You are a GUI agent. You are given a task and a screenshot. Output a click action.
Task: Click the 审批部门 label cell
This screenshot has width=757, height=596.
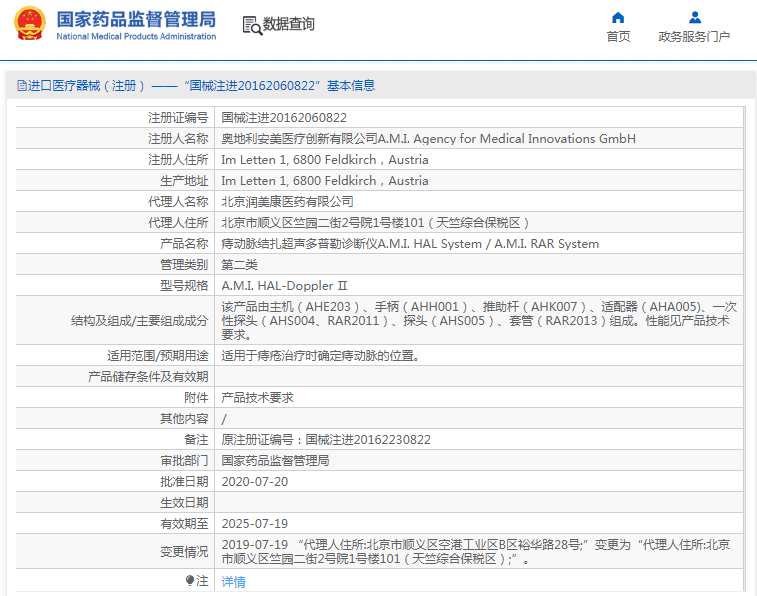coord(184,461)
